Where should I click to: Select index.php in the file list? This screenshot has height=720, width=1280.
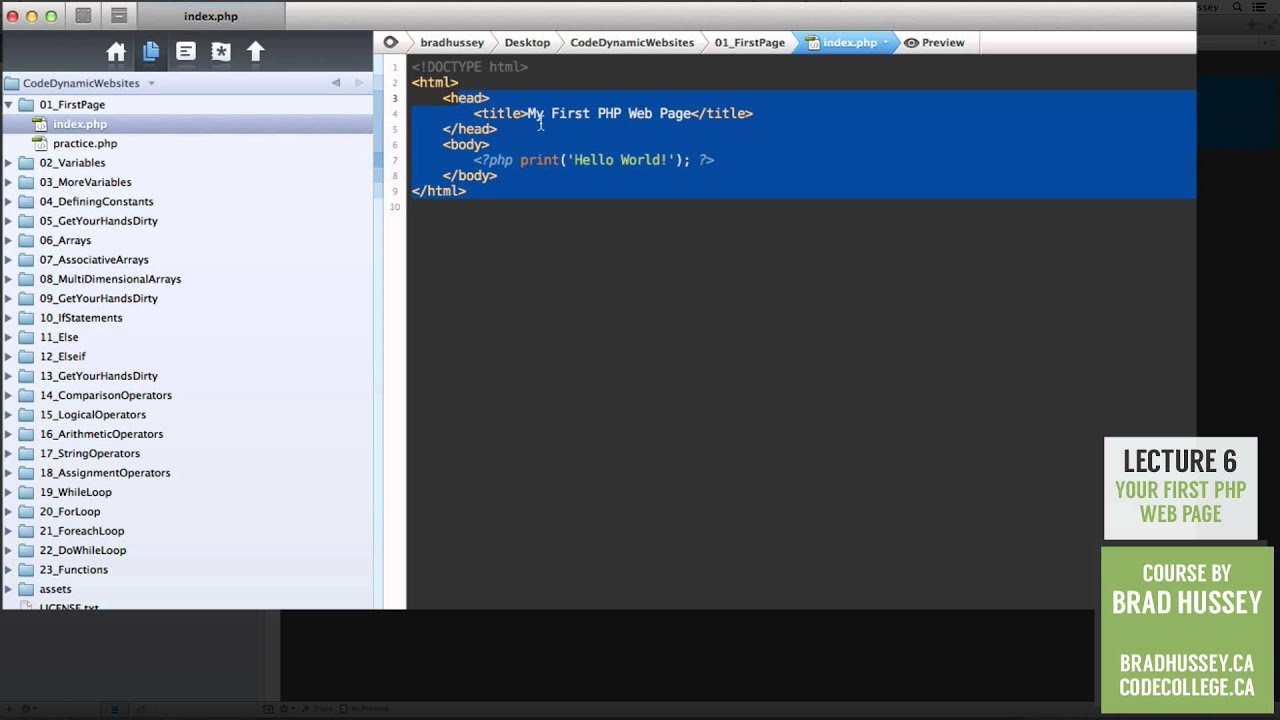coord(187,124)
